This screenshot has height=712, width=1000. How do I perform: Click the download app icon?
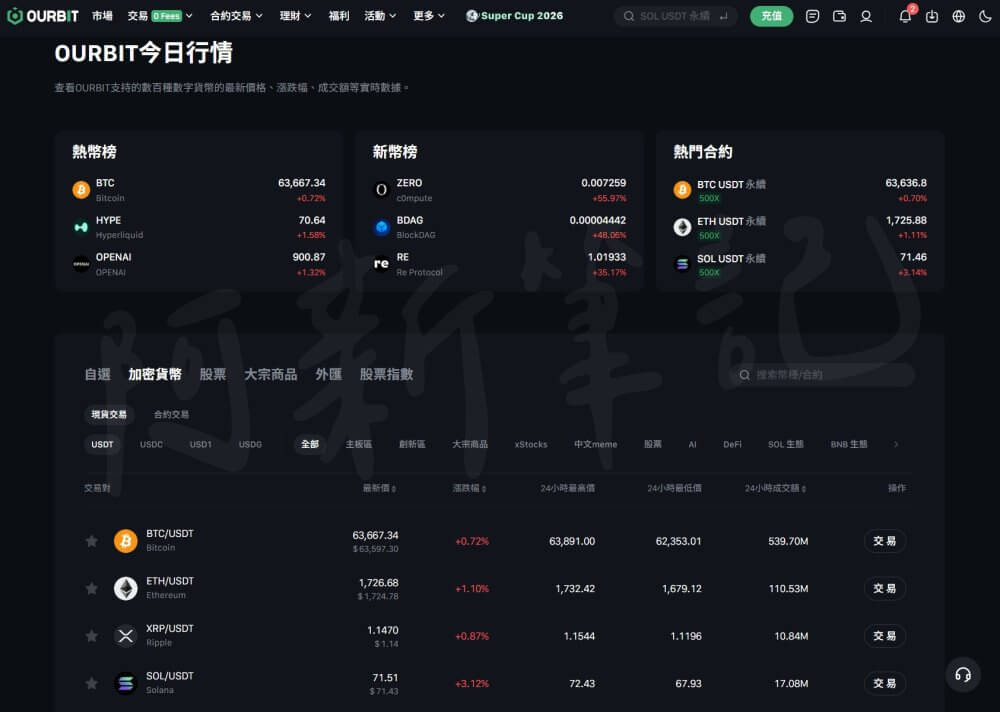click(932, 16)
